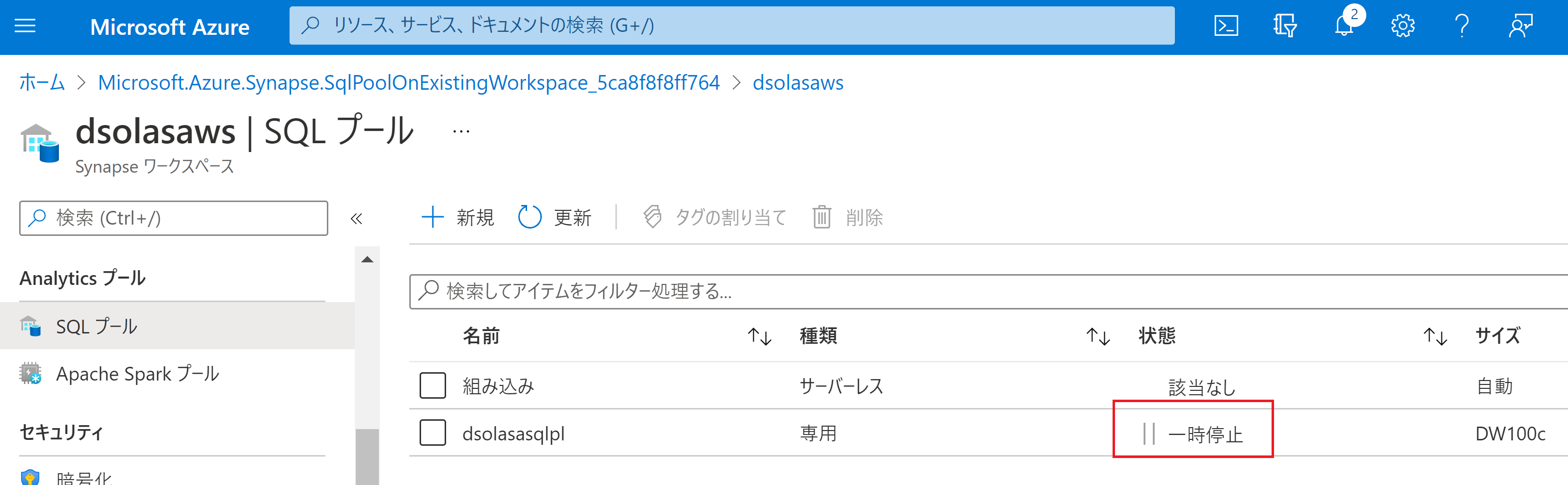Click the 更新 refresh icon
This screenshot has height=485, width=1568.
pyautogui.click(x=530, y=217)
